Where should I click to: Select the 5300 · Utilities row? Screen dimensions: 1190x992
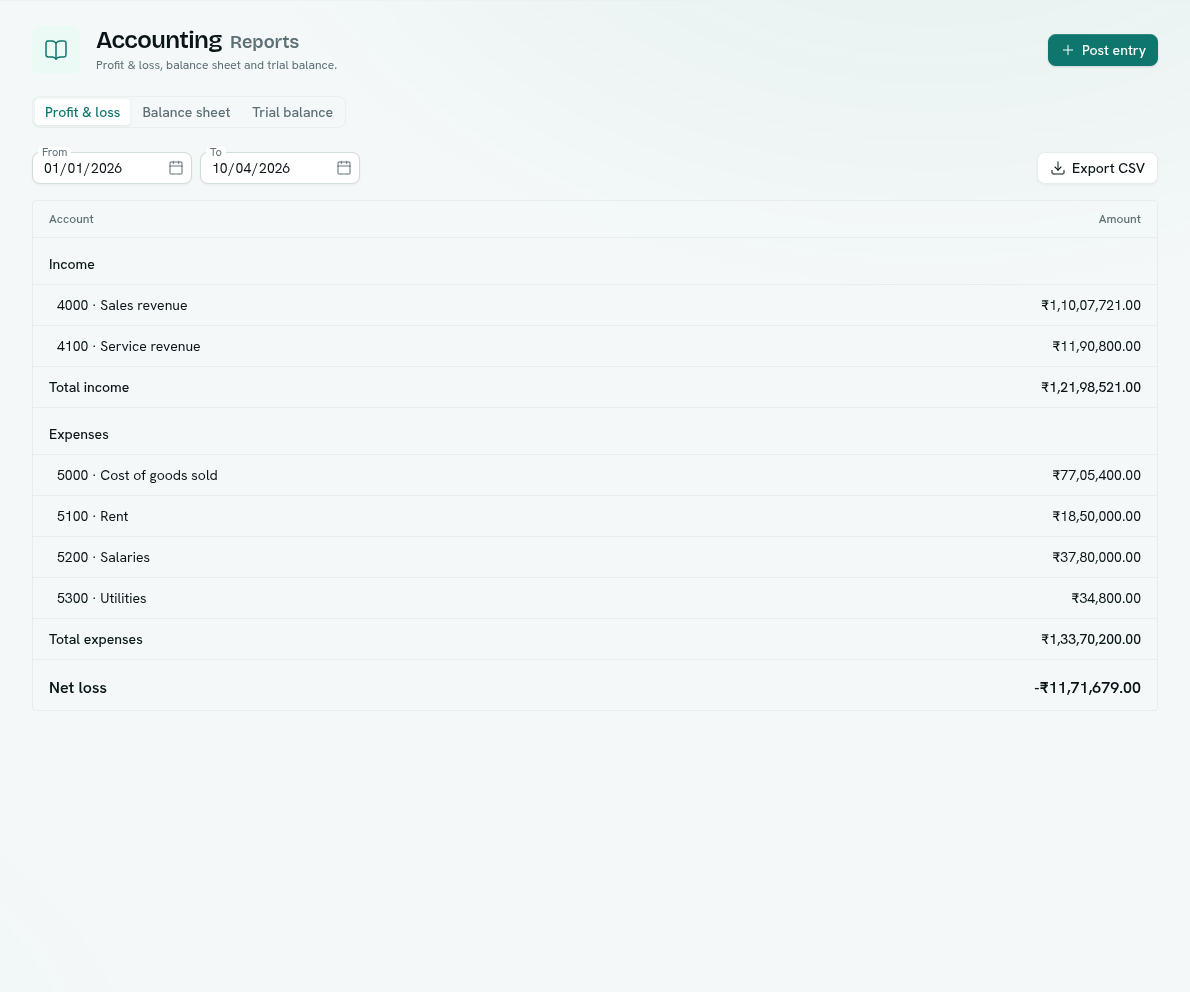595,598
